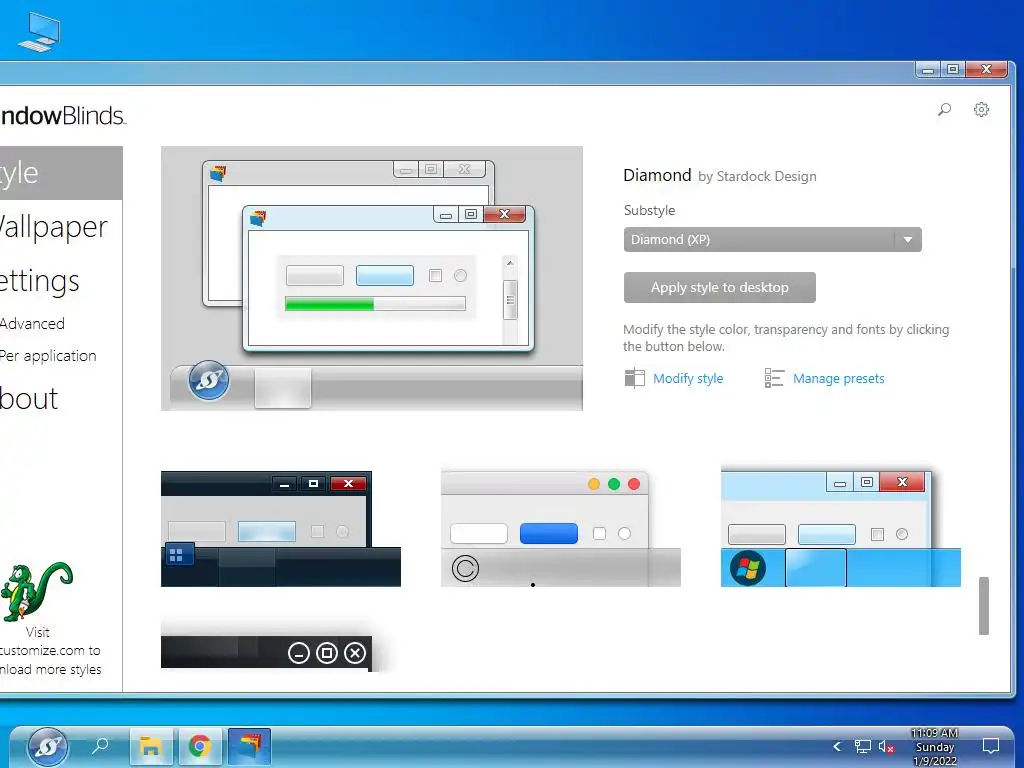Select the WindowBlinds taskbar icon
Screen dimensions: 1024x768
(249, 746)
